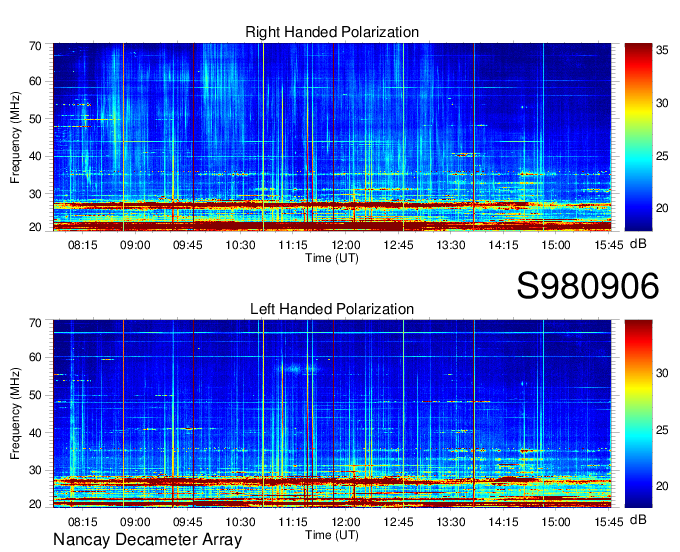Click the 12:00 time tick of the top plot
This screenshot has width=680, height=552.
click(346, 245)
